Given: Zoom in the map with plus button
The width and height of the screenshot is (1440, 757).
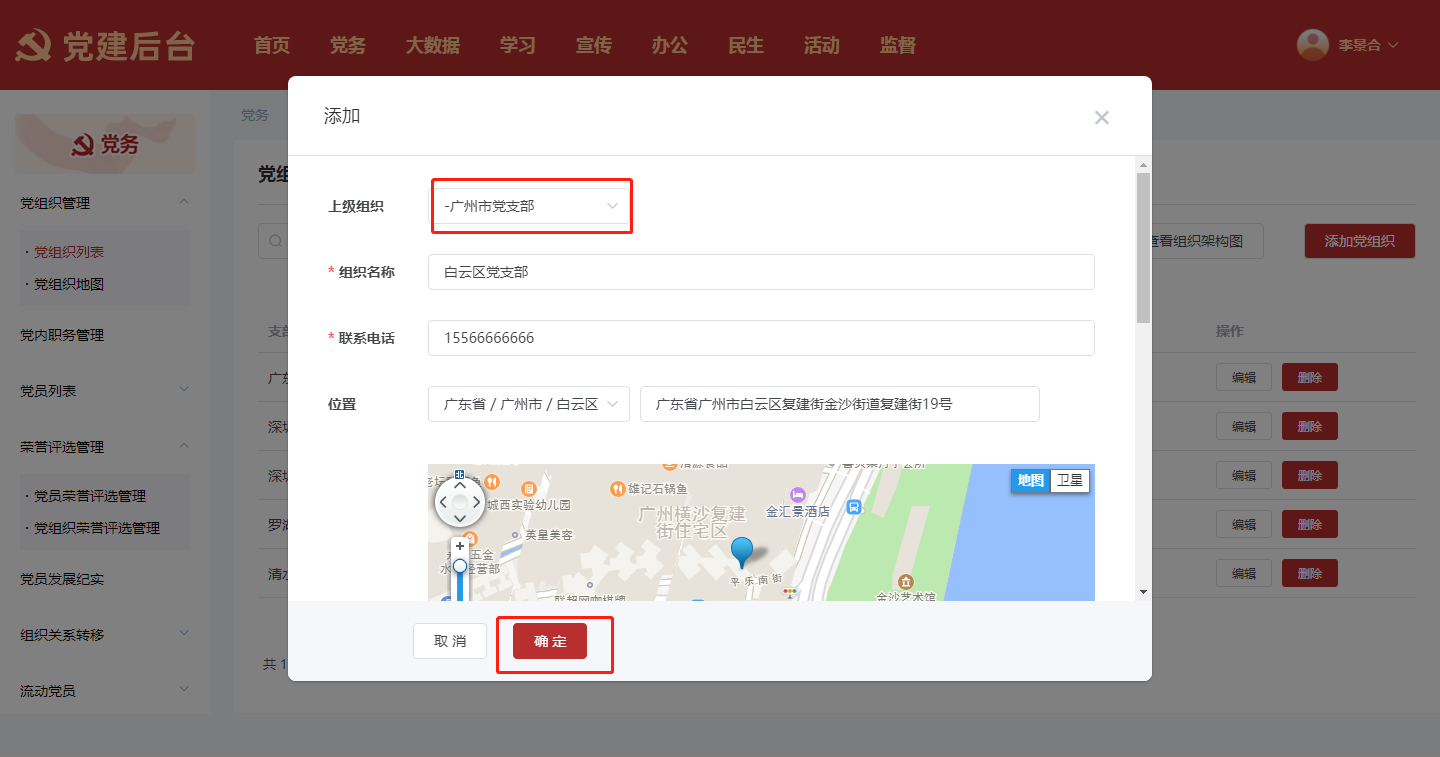Looking at the screenshot, I should pos(460,546).
